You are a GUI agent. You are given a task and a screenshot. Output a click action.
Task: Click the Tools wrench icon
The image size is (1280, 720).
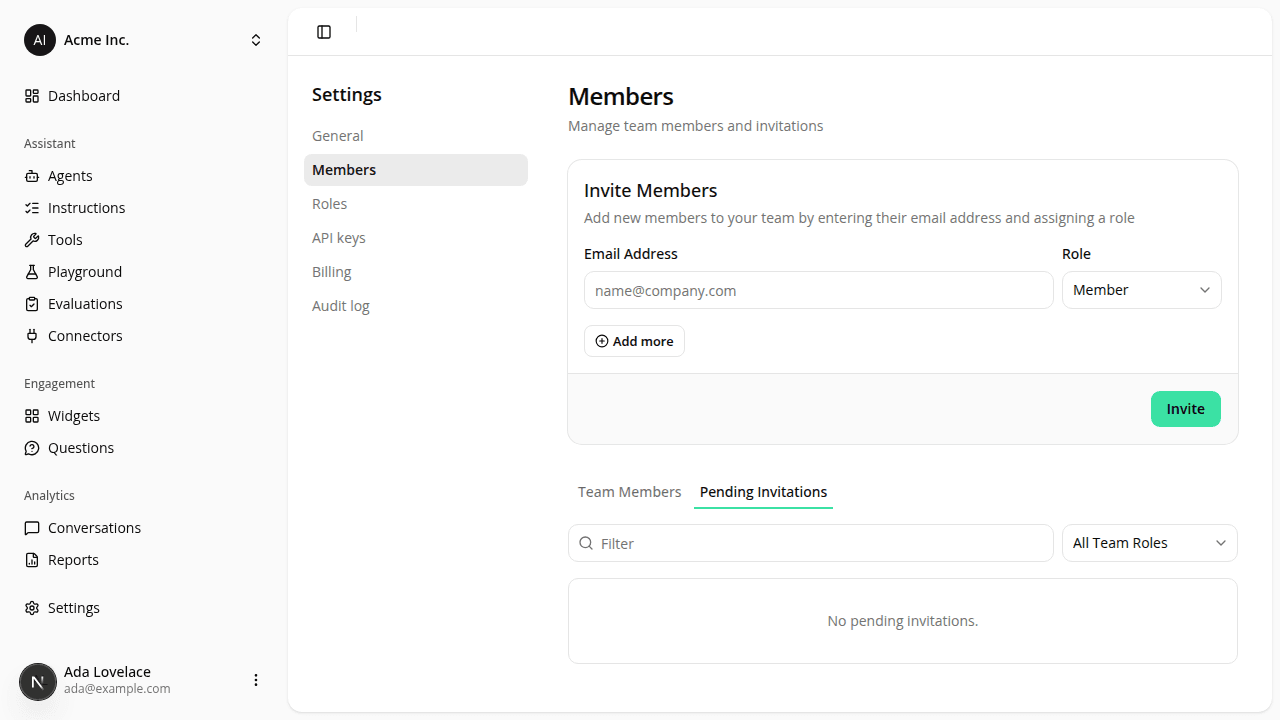(x=32, y=240)
